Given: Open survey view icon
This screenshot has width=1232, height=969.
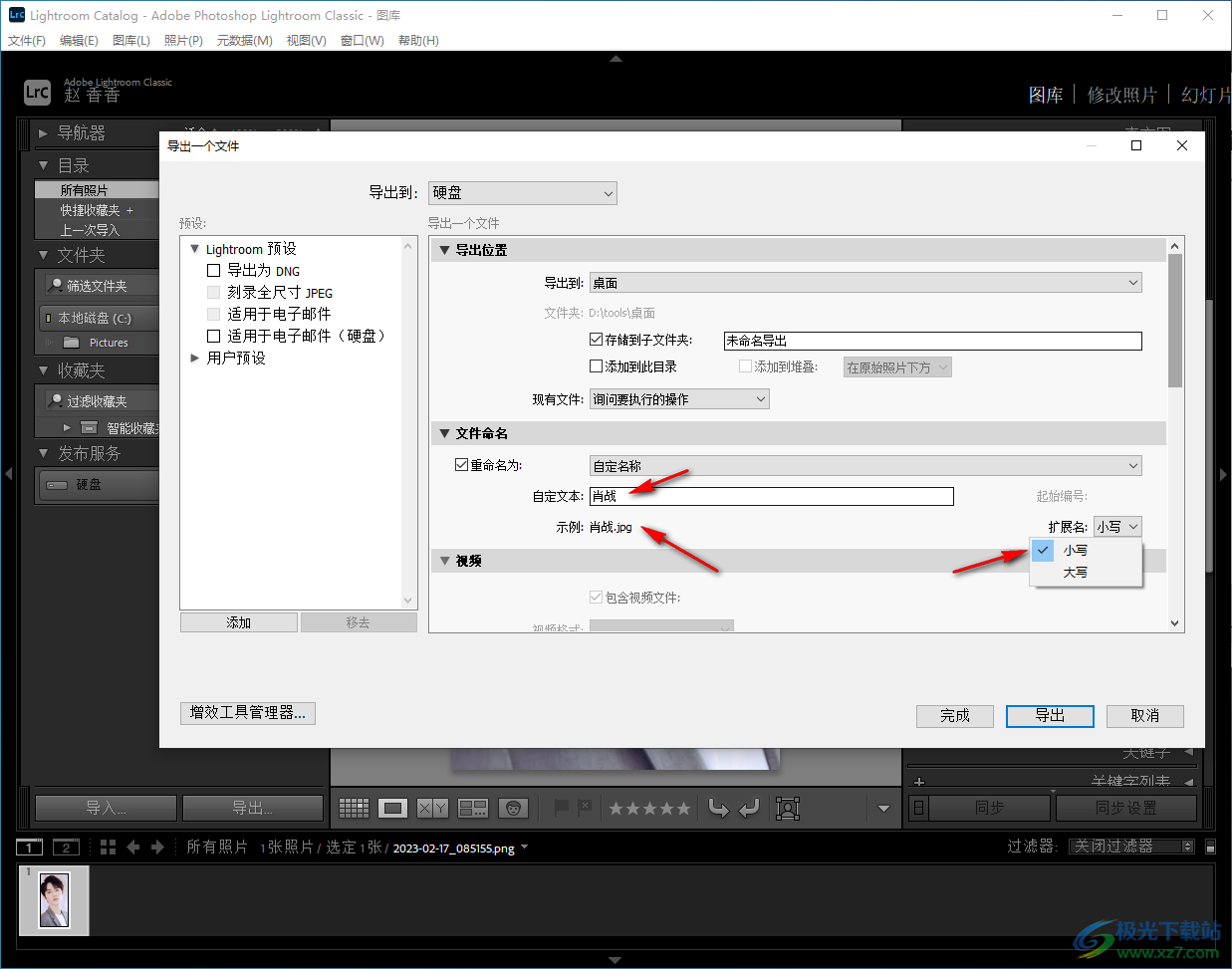Looking at the screenshot, I should coord(472,808).
